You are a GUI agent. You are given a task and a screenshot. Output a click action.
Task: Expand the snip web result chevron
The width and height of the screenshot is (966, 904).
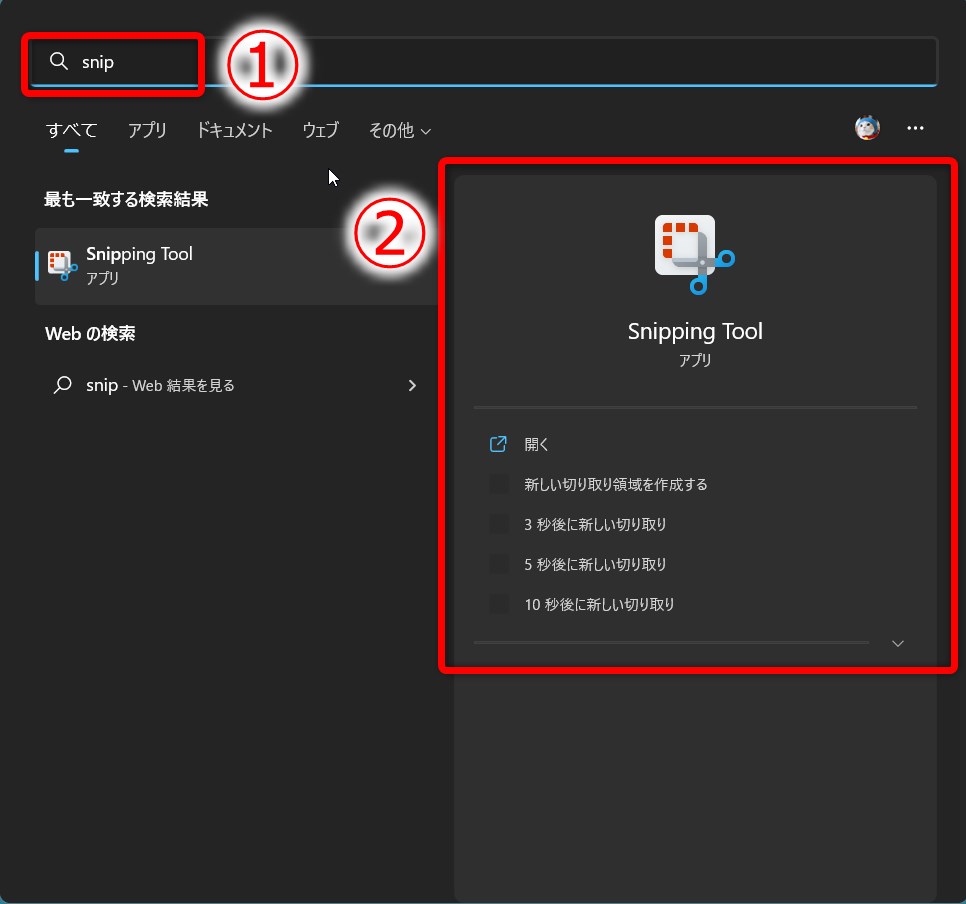click(412, 386)
